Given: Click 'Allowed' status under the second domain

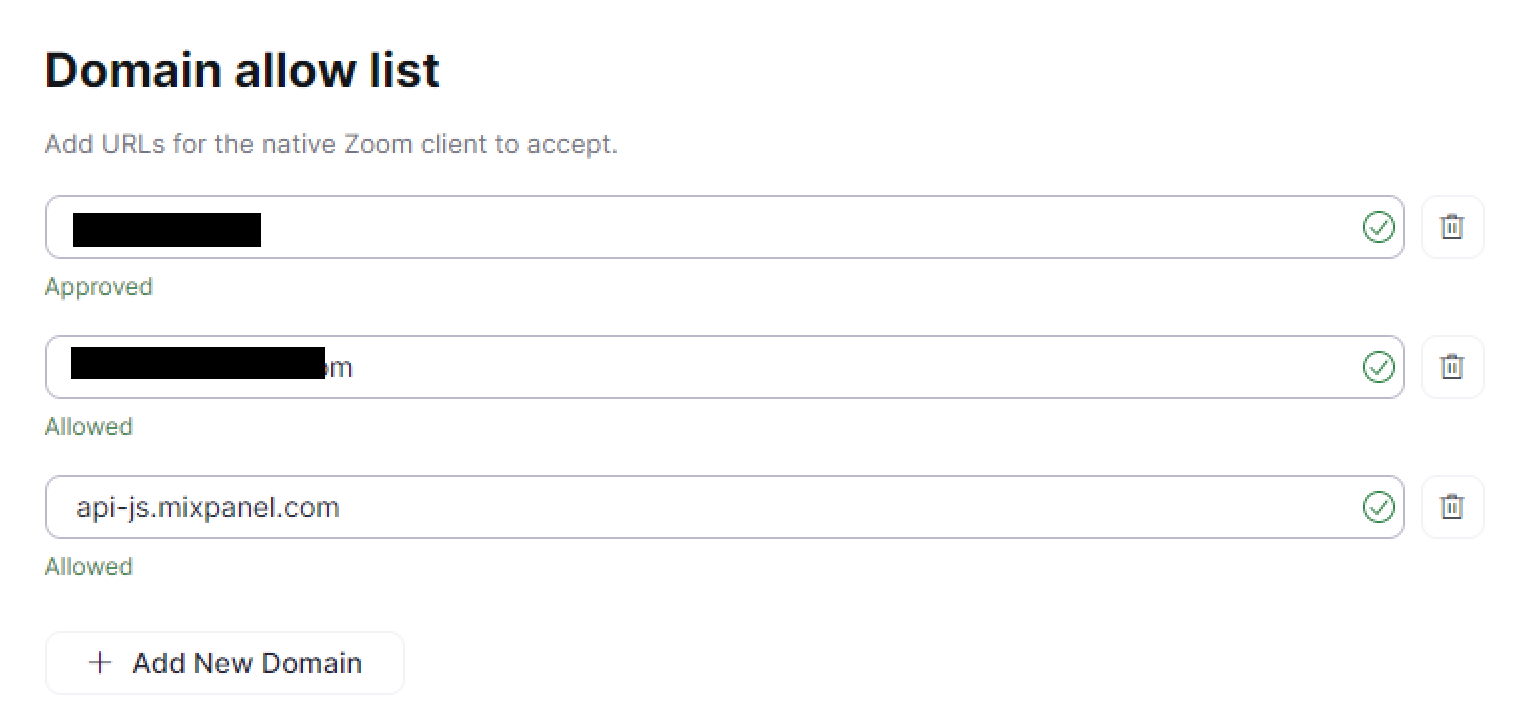Looking at the screenshot, I should click(x=88, y=427).
